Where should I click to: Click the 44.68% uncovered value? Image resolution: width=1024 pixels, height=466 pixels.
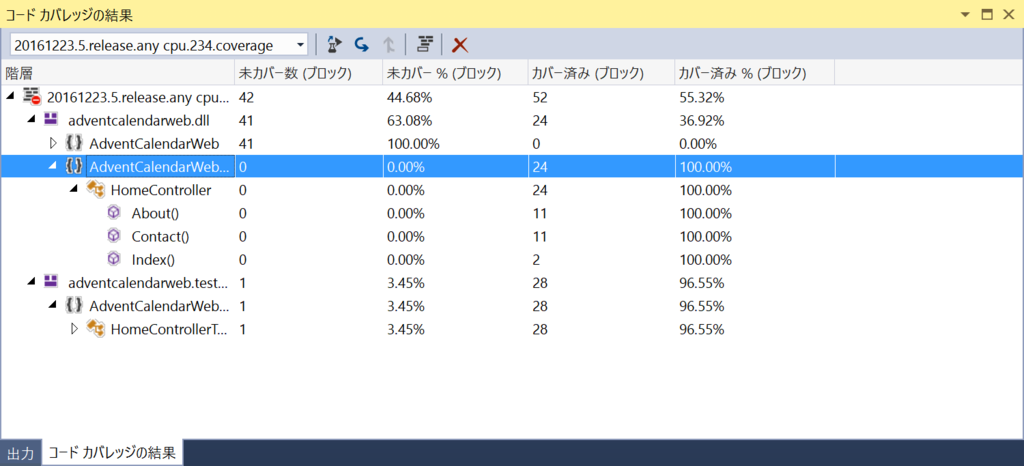pyautogui.click(x=409, y=97)
